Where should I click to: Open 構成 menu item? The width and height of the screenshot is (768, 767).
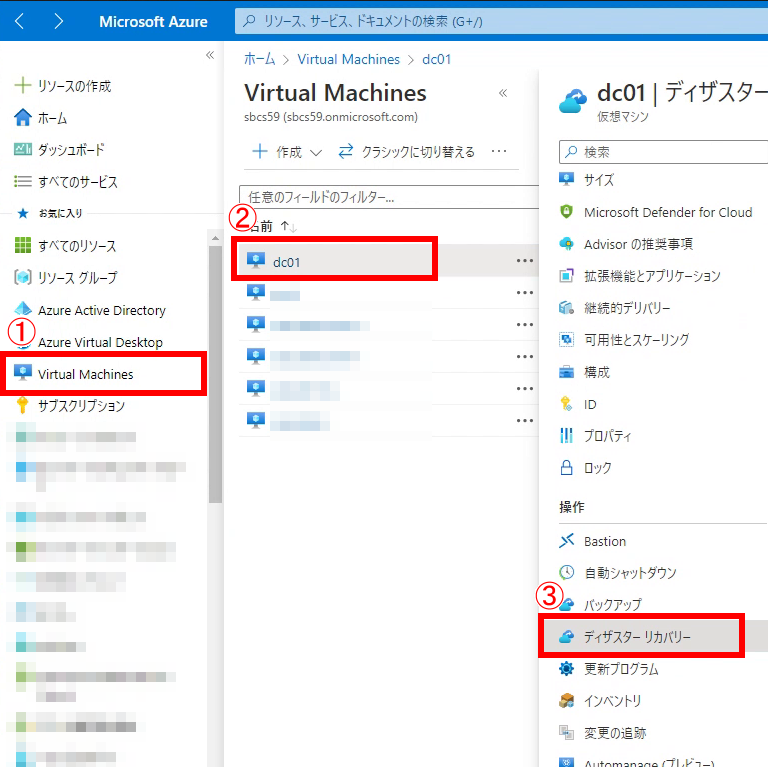point(584,372)
